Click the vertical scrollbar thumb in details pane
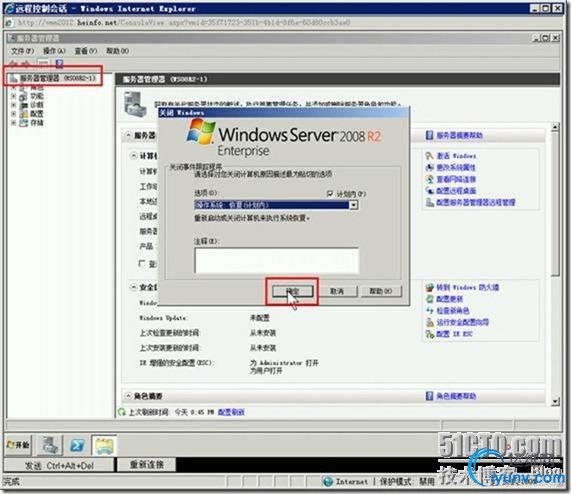571x494 pixels. [555, 204]
